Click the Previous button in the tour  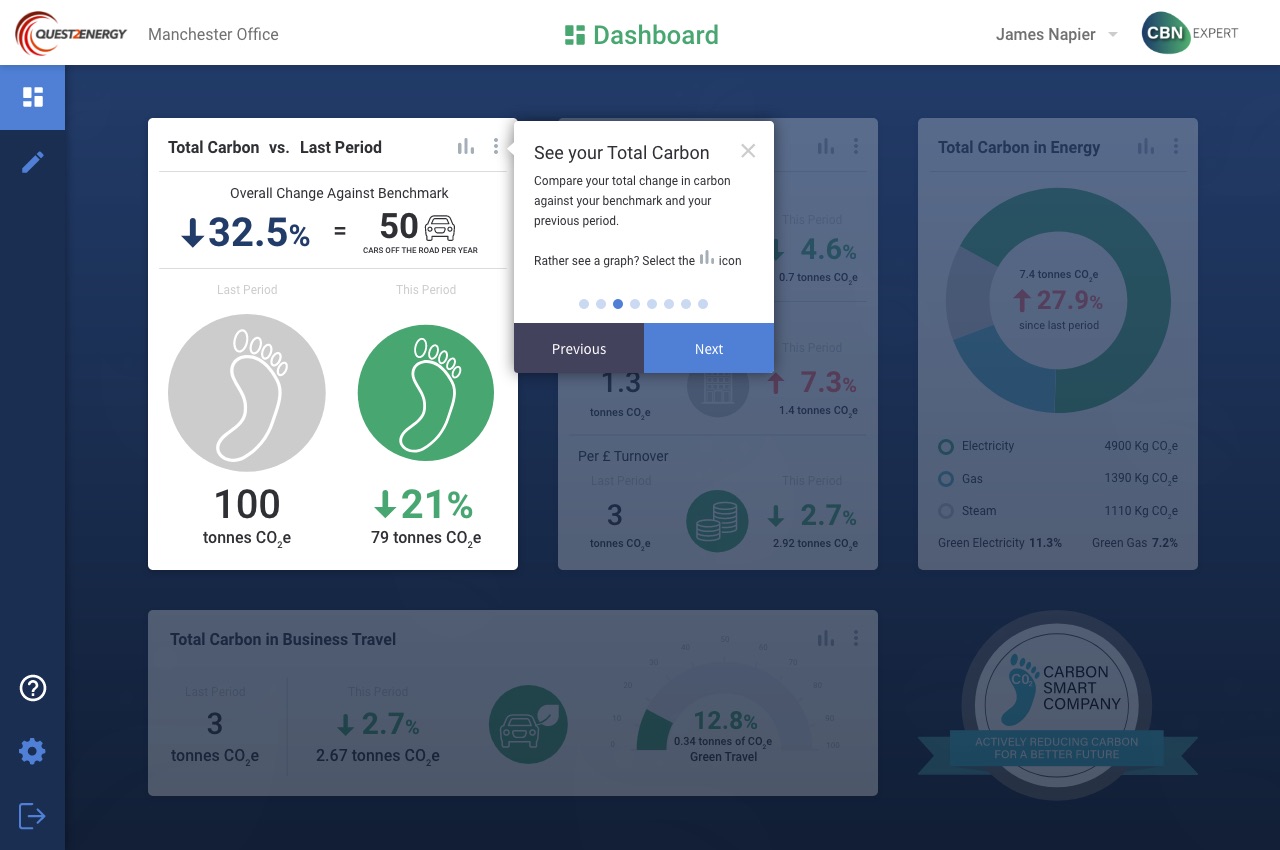[579, 349]
